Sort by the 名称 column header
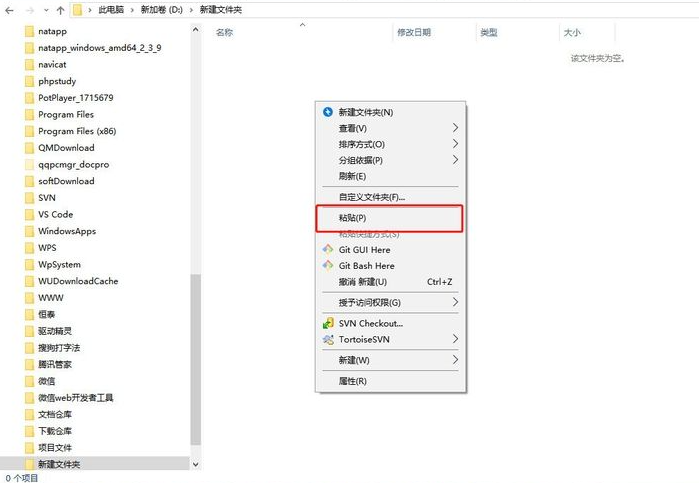Viewport: 699px width, 483px height. pos(224,32)
